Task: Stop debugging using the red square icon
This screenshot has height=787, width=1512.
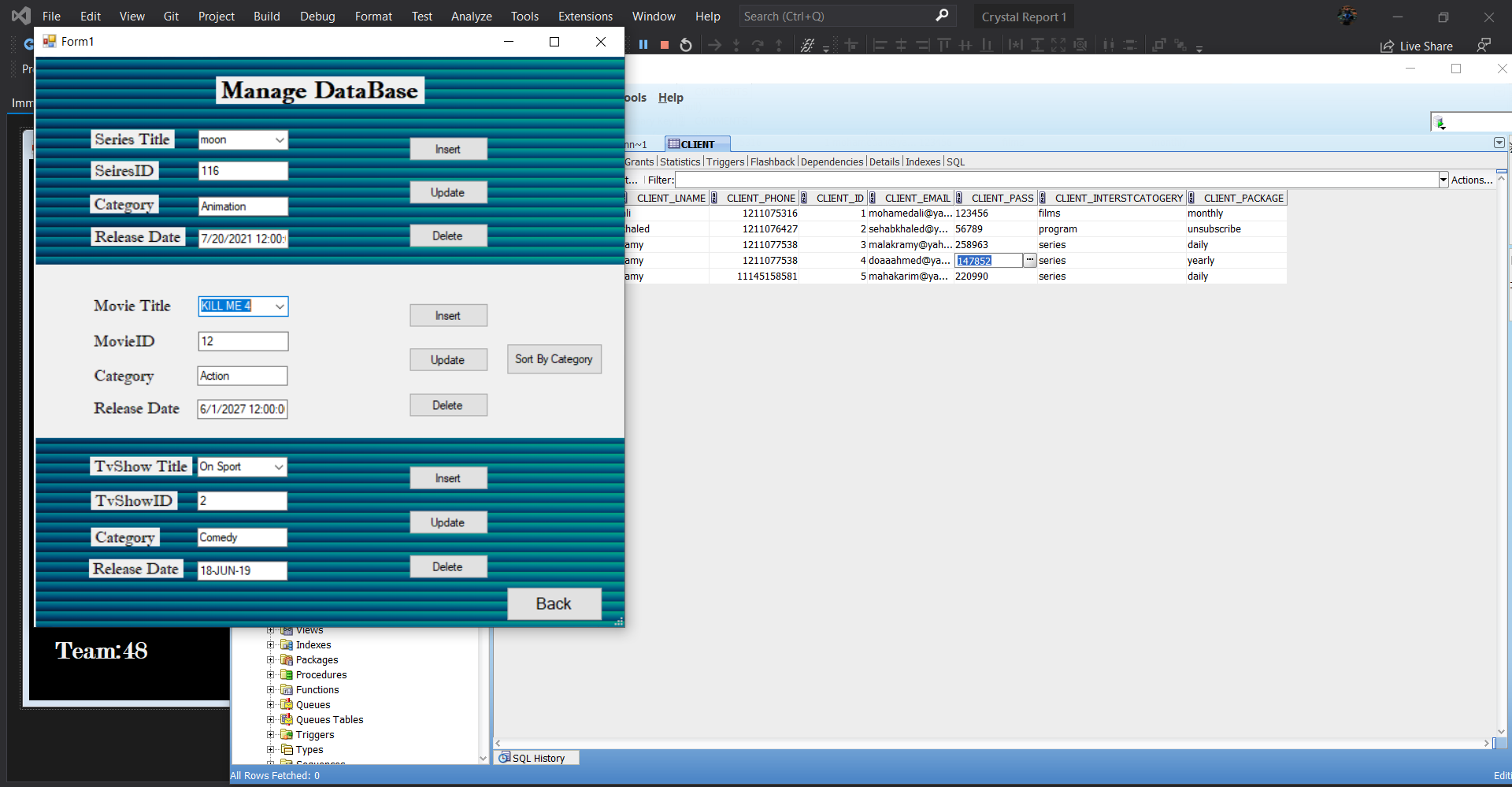Action: click(664, 45)
